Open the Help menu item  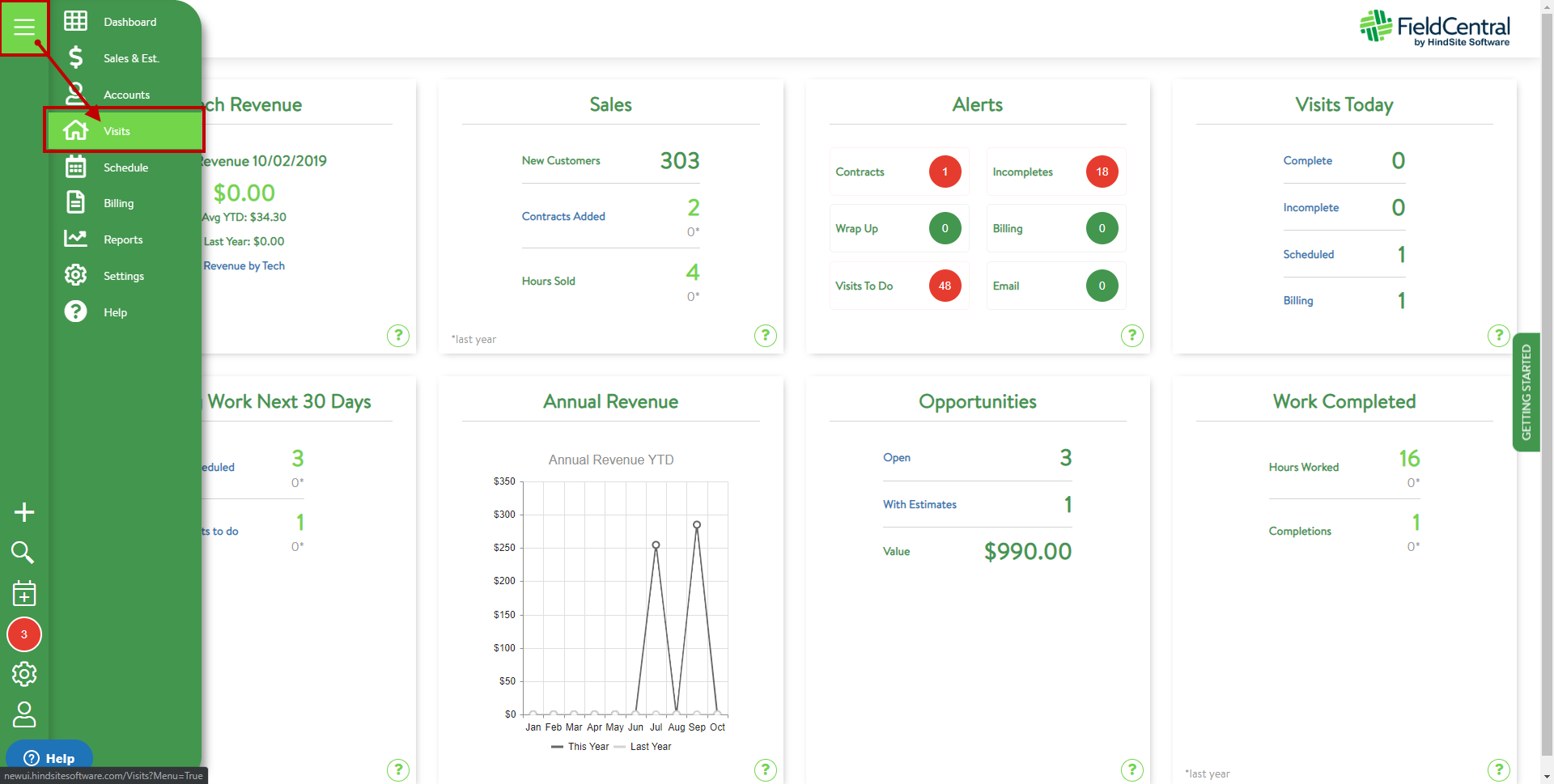(115, 312)
